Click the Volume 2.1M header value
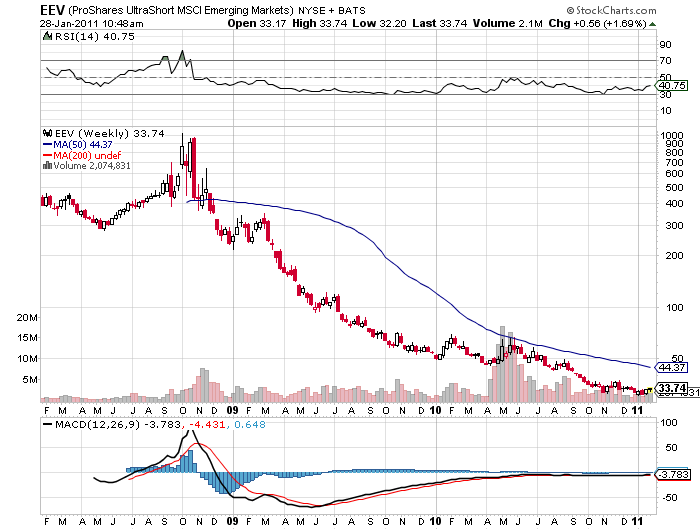 (508, 24)
